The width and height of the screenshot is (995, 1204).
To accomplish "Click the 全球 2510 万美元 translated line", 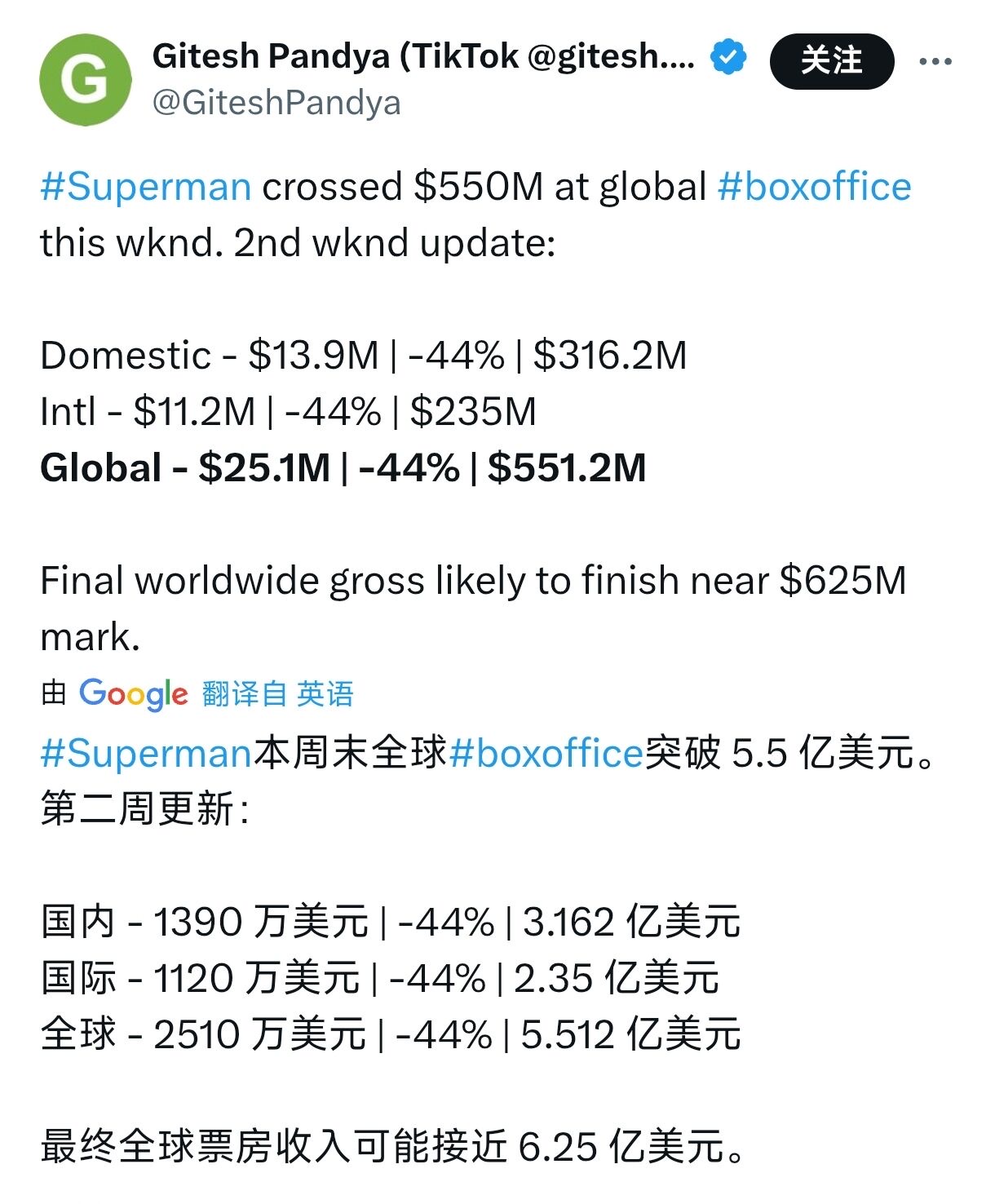I will point(391,1034).
